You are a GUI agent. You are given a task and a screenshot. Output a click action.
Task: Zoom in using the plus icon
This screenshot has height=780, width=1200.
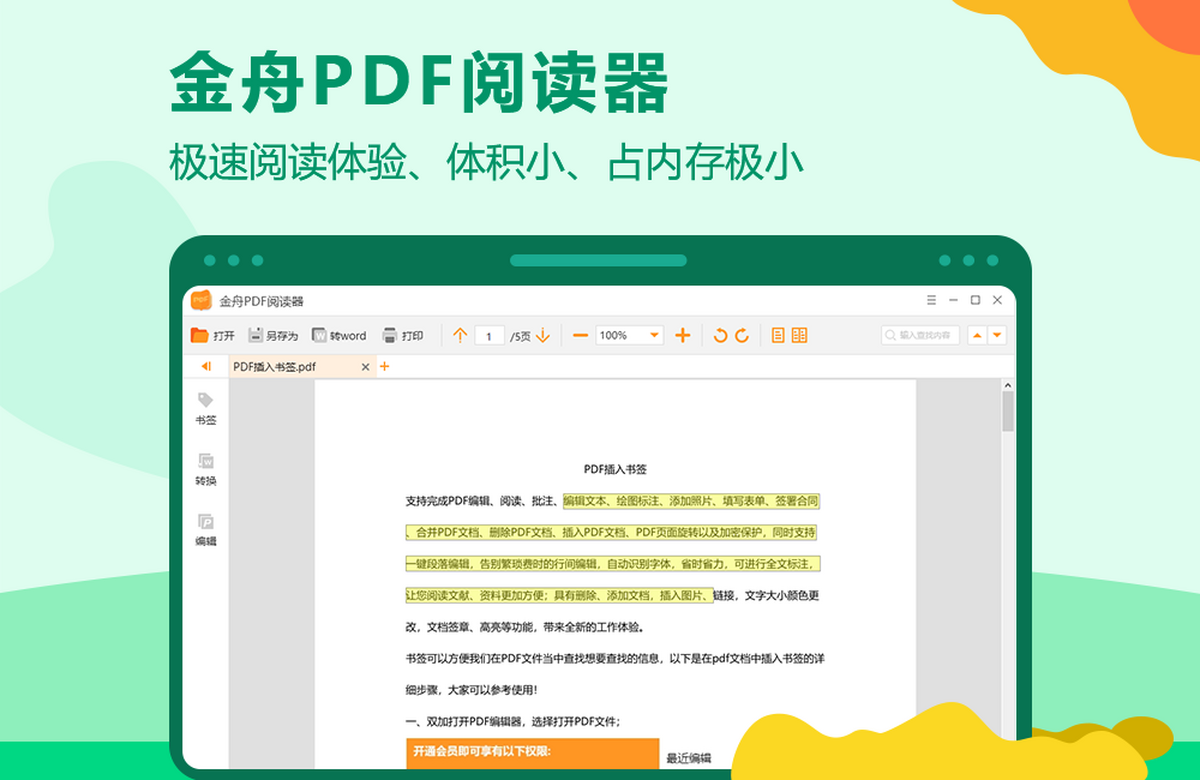[683, 336]
